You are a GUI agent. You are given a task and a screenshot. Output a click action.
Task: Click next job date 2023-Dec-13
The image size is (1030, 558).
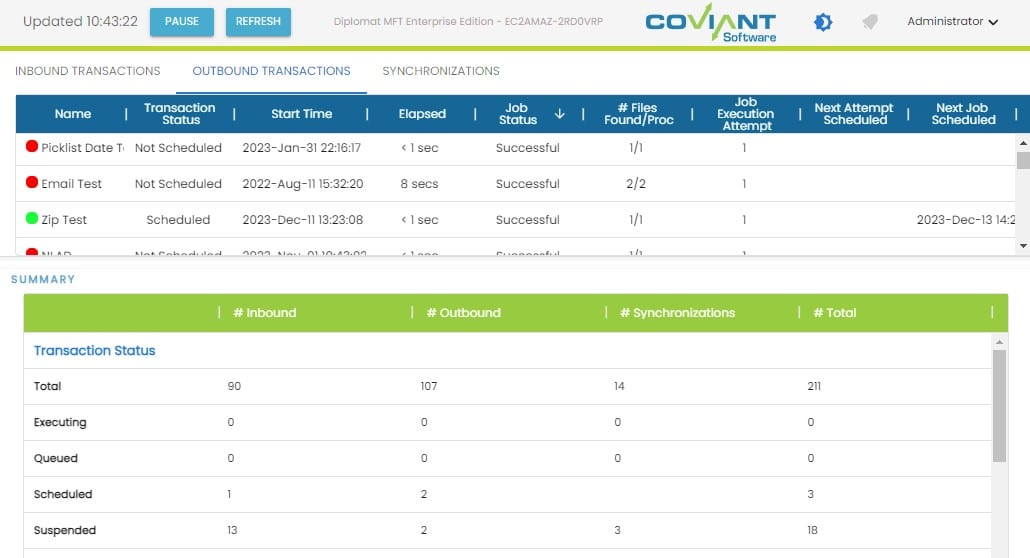click(x=966, y=220)
